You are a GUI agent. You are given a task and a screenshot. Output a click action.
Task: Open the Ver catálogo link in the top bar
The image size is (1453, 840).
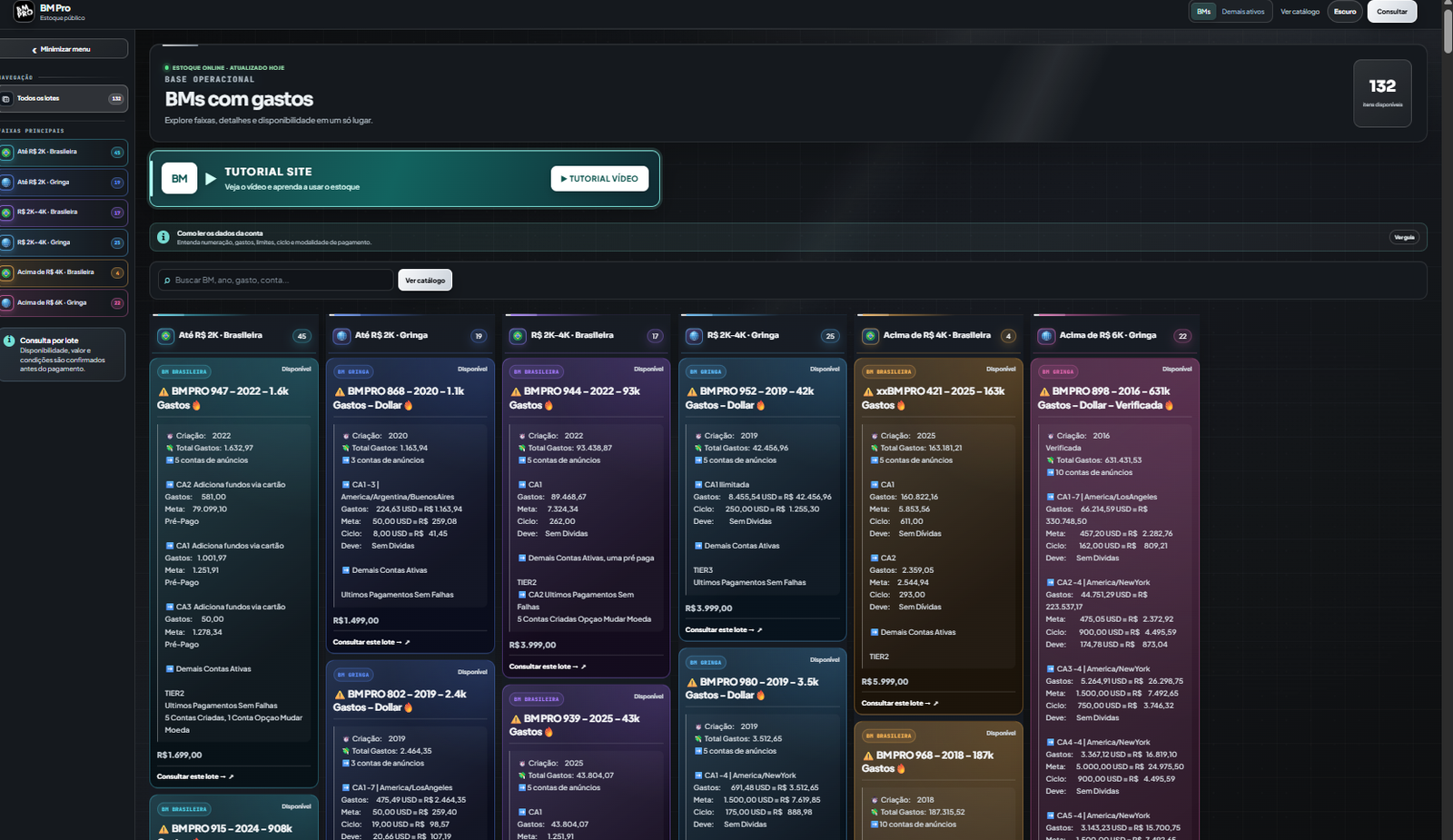point(1300,12)
